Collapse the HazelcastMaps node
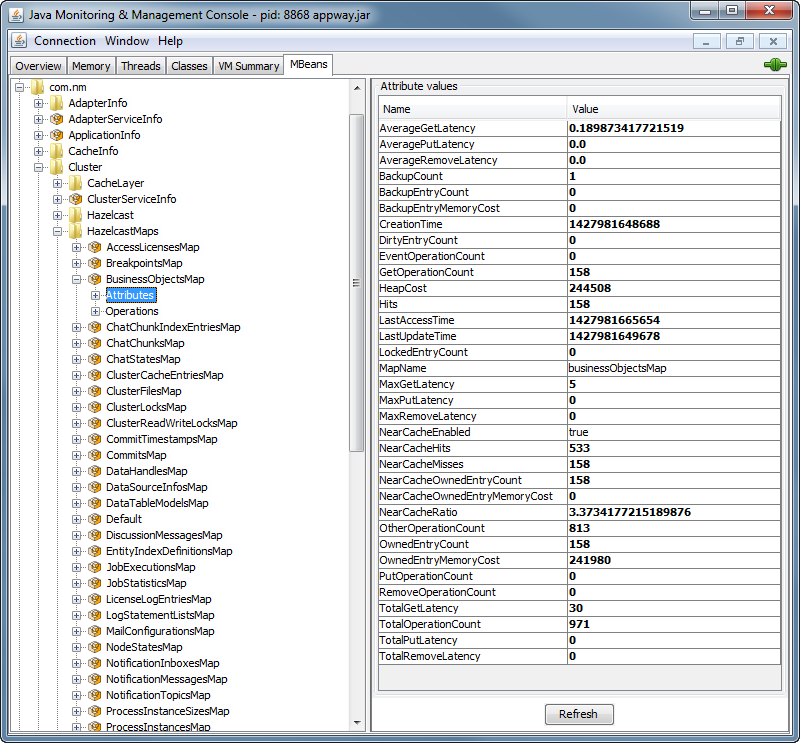The width and height of the screenshot is (800, 743). click(x=57, y=232)
